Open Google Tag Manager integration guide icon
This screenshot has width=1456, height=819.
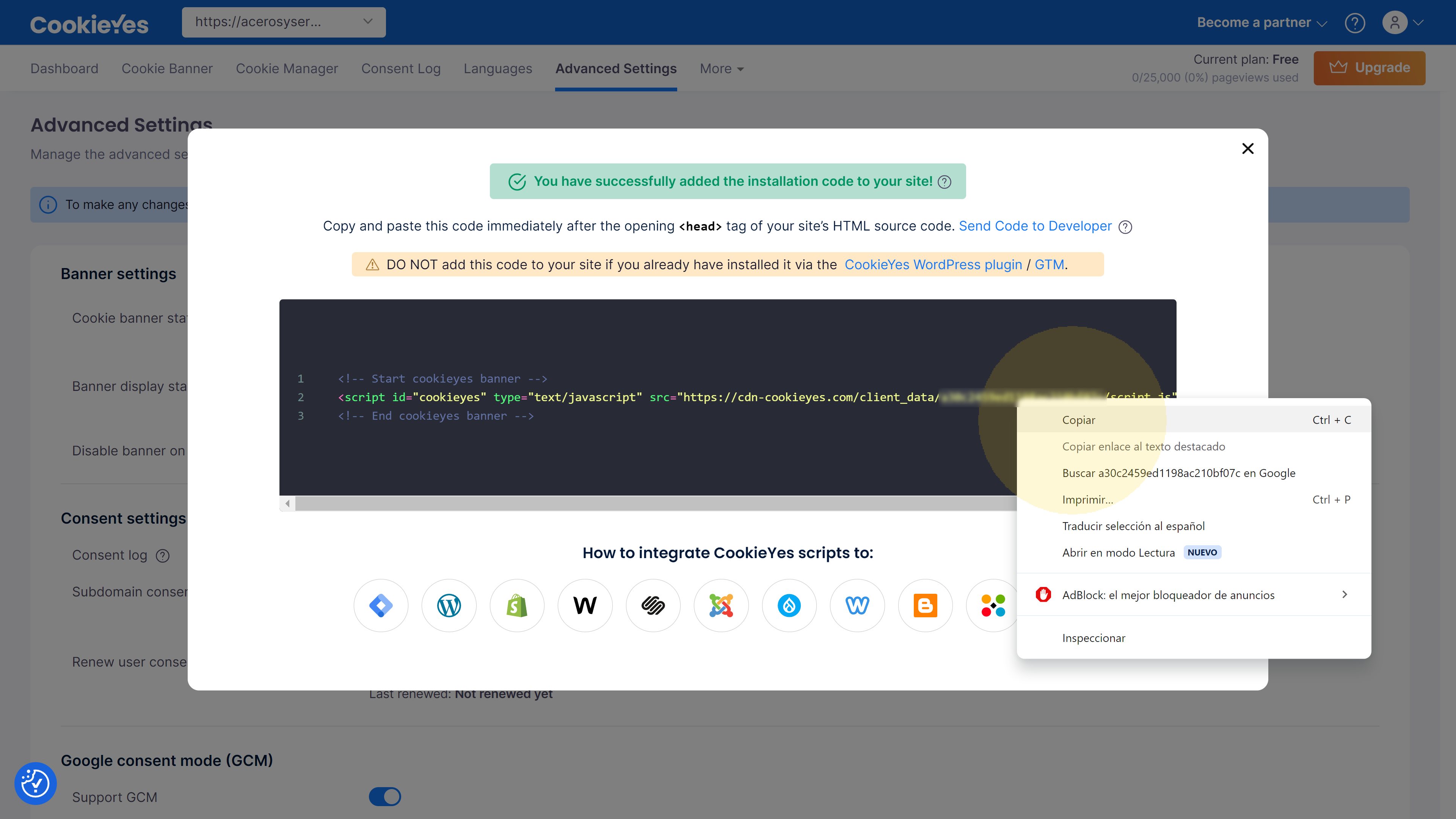click(x=381, y=606)
